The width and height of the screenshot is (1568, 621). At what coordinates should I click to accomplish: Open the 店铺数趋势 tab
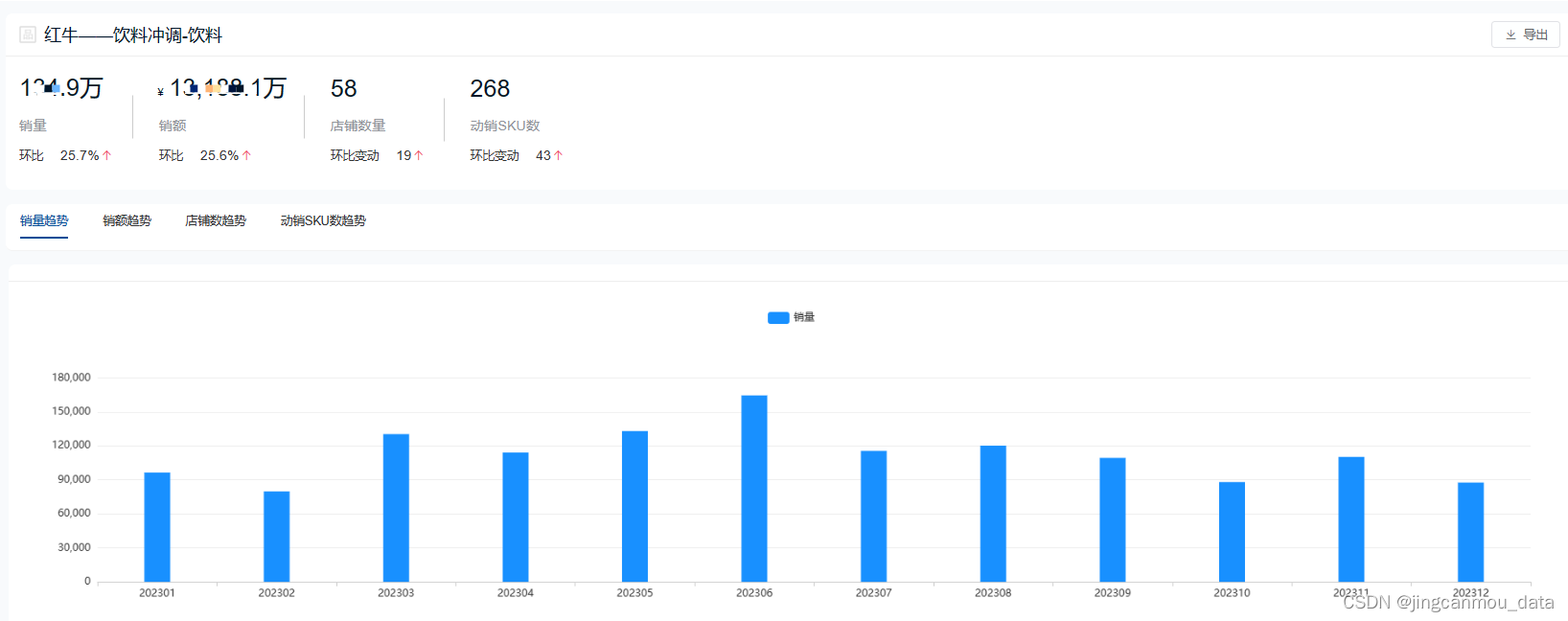tap(216, 220)
